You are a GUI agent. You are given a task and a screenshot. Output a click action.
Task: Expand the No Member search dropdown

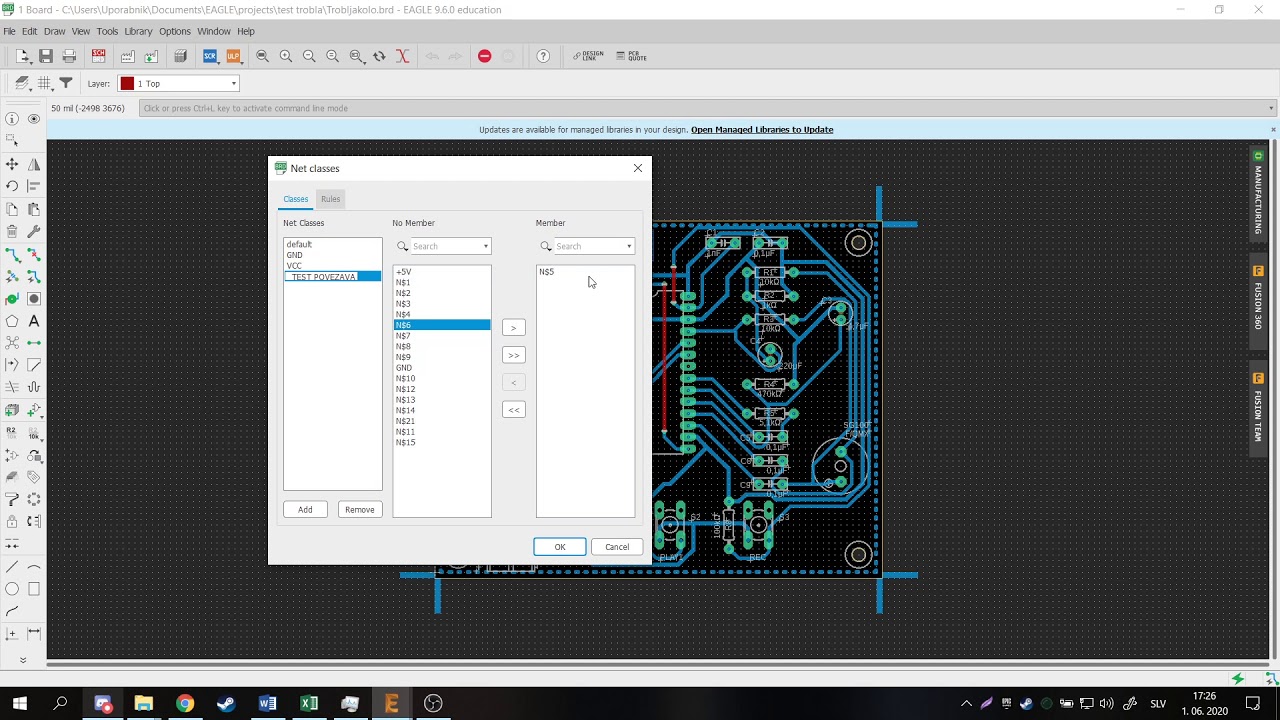click(x=486, y=246)
